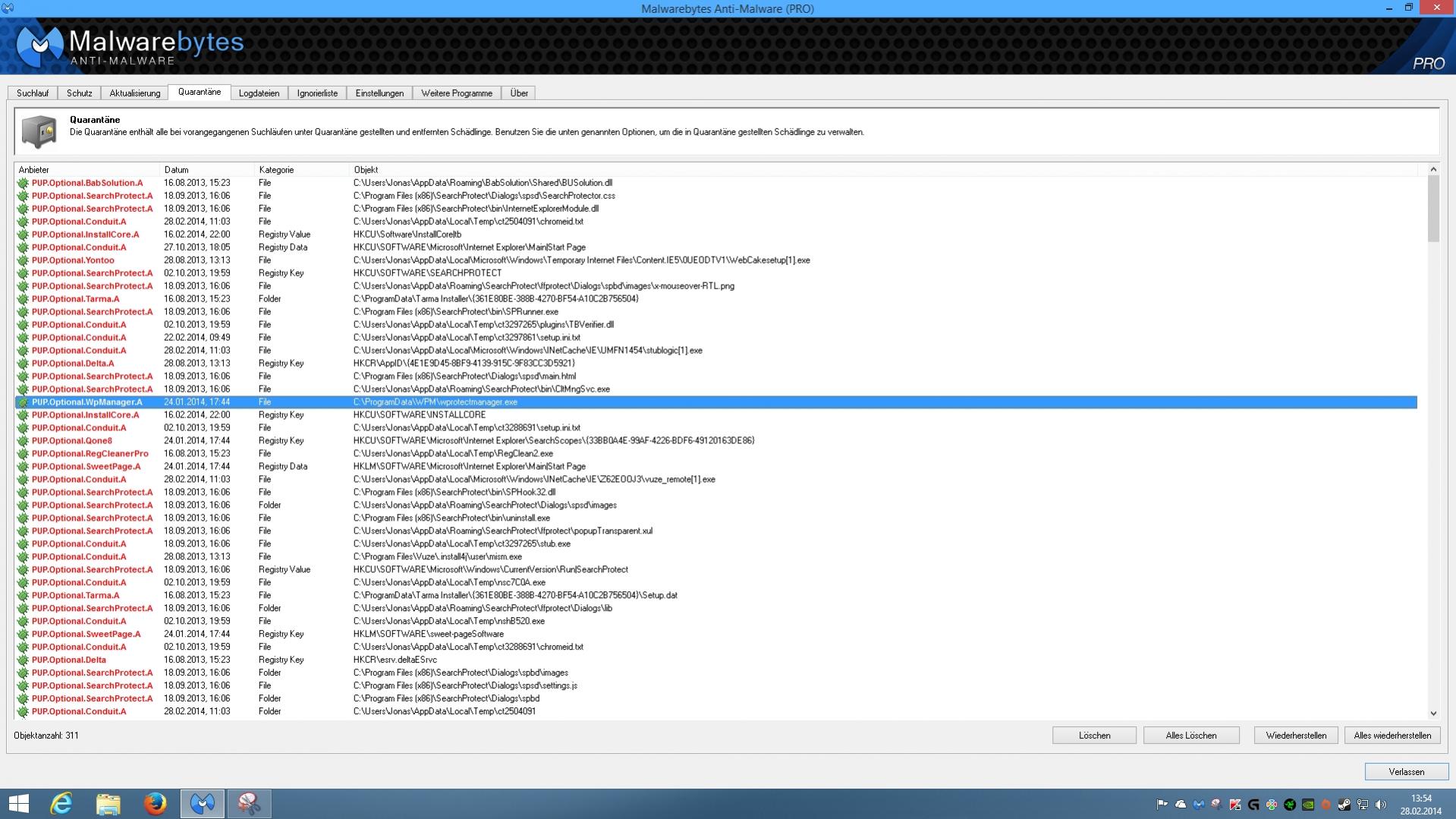Click the list scrollbar down arrow
Screen dimensions: 1456x819
pos(1433,713)
